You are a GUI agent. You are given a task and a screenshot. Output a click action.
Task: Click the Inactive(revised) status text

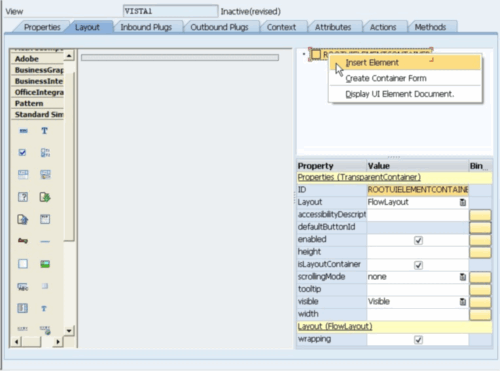pyautogui.click(x=251, y=12)
